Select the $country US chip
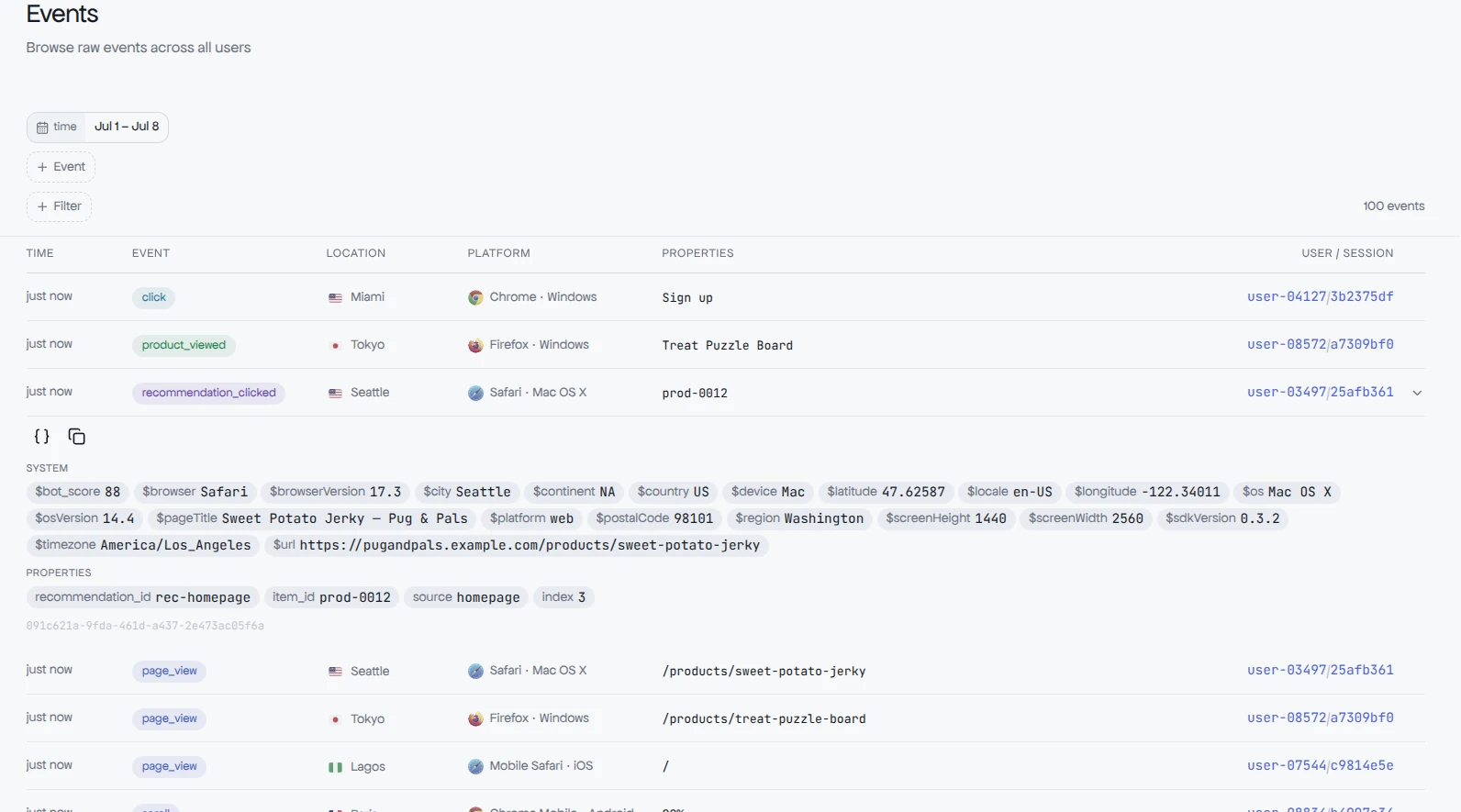Image resolution: width=1461 pixels, height=812 pixels. (674, 492)
